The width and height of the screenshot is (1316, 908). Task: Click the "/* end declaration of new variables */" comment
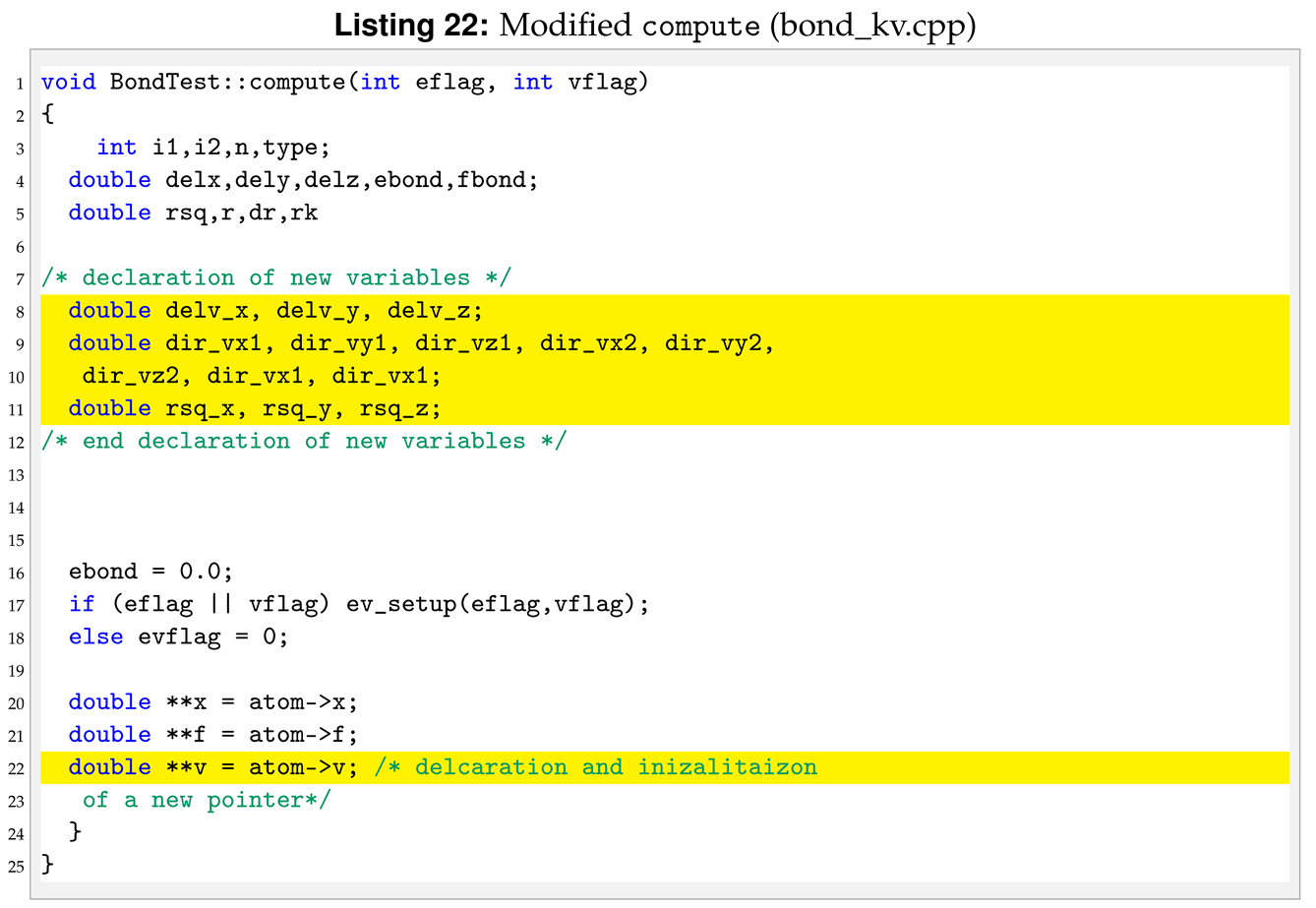pos(304,441)
